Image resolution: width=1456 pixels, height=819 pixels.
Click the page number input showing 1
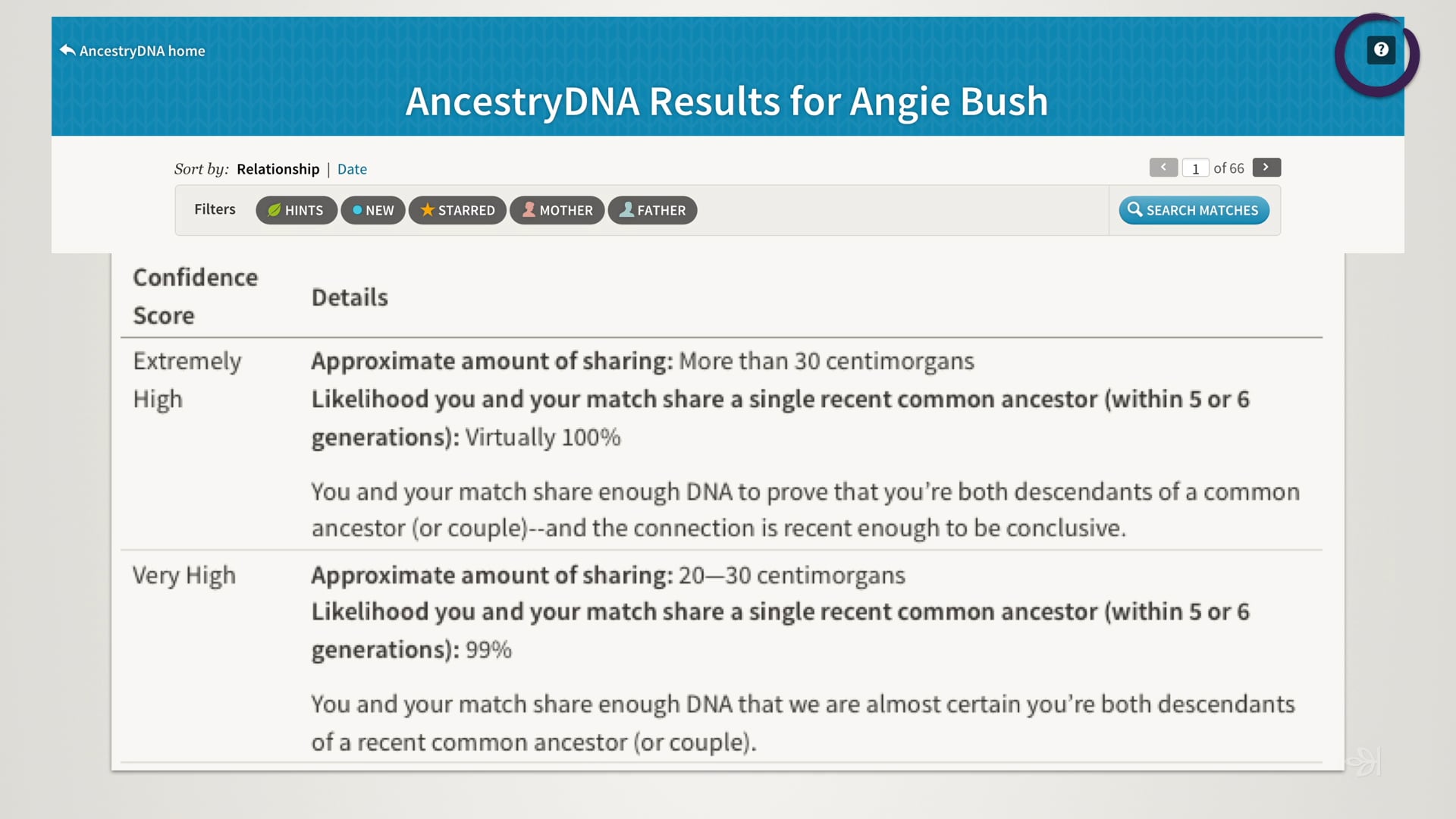coord(1195,168)
